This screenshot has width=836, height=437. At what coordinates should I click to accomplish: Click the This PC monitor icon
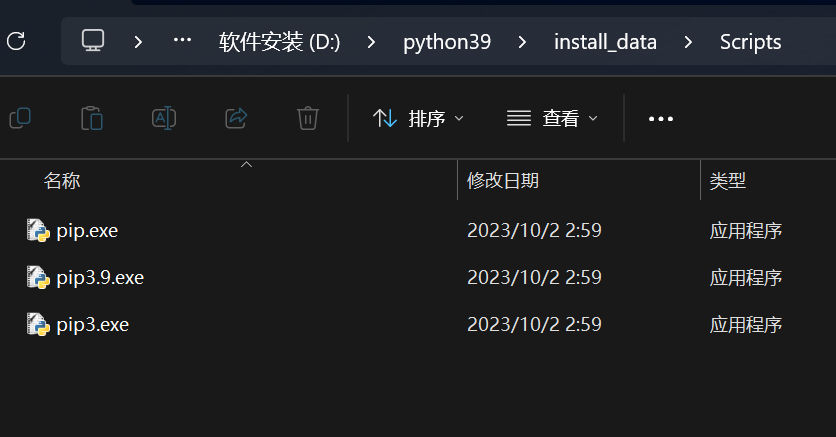click(x=93, y=41)
